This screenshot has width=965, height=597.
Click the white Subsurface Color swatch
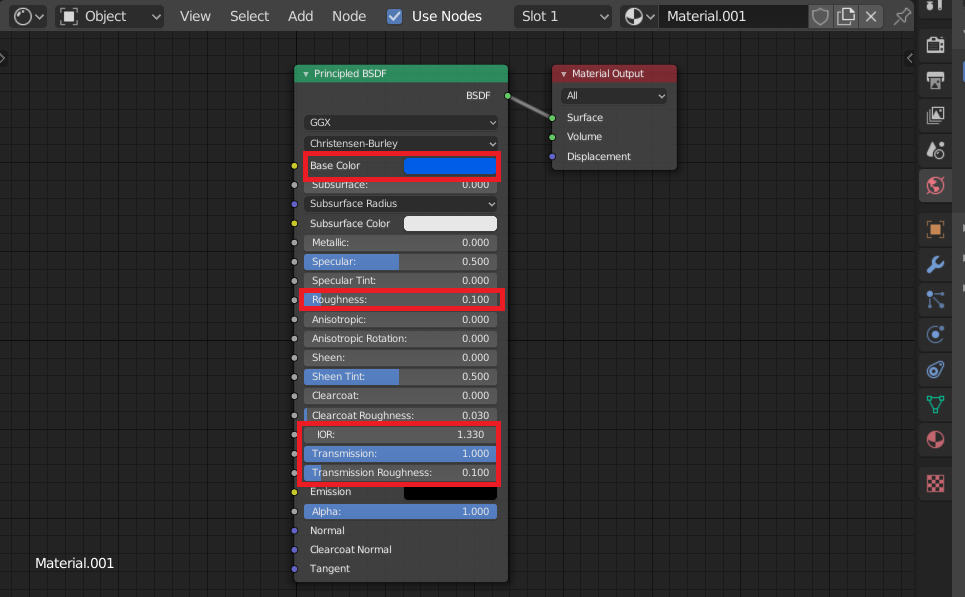pos(450,223)
